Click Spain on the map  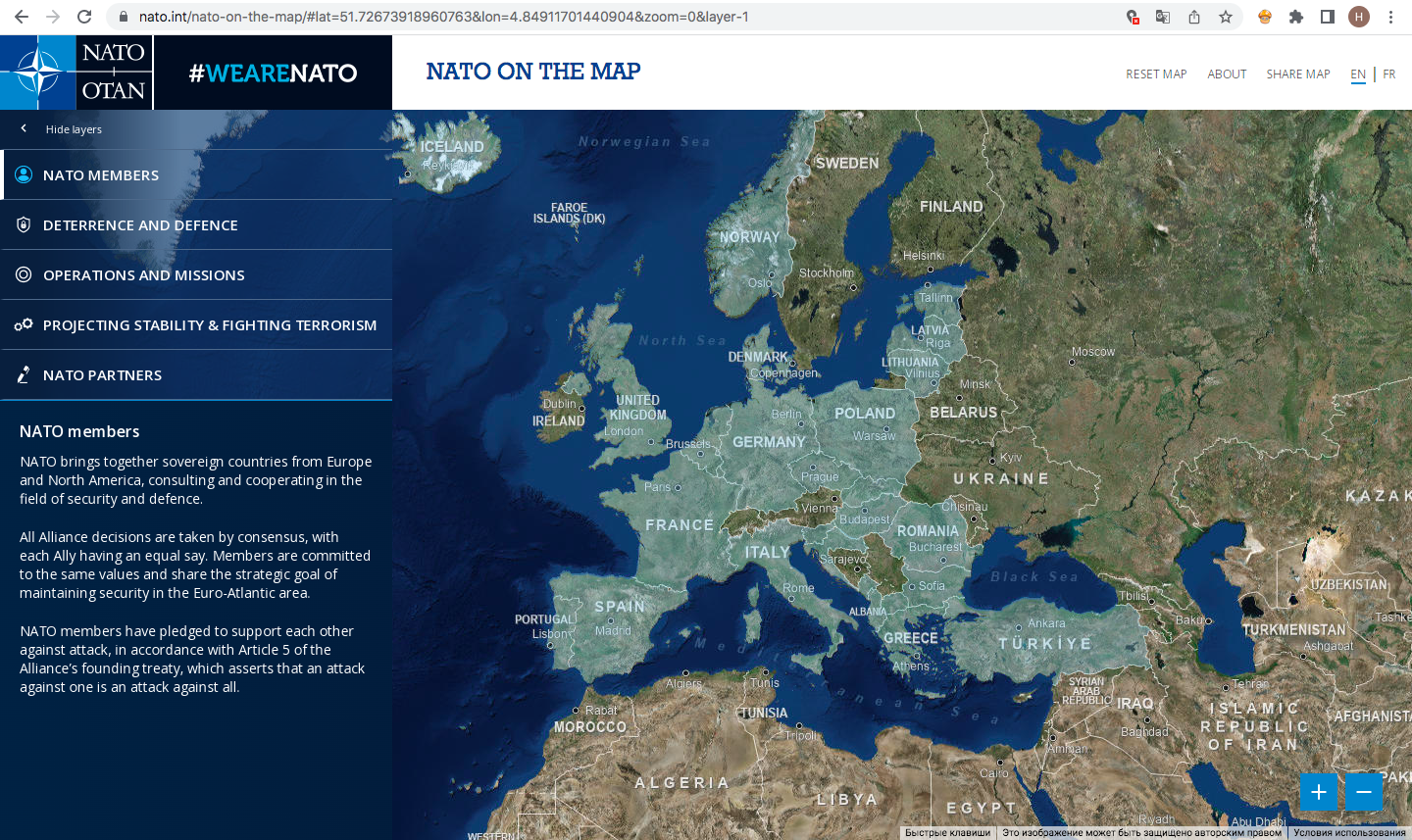point(620,607)
